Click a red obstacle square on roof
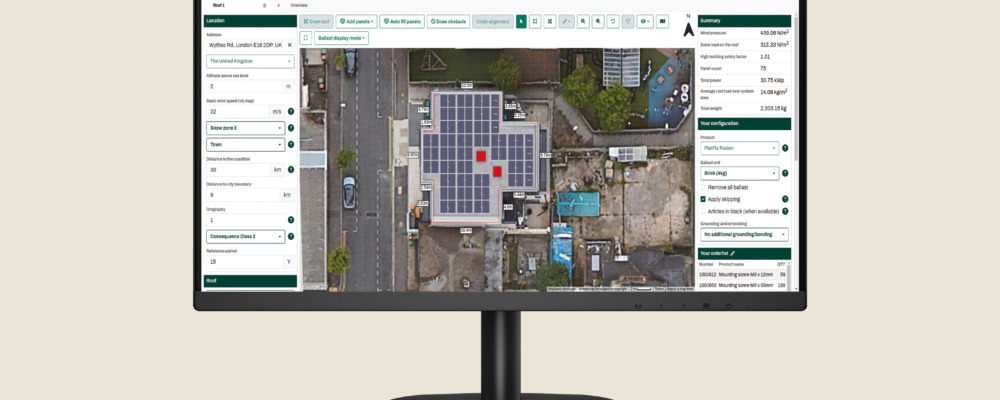Viewport: 1000px width, 400px height. [481, 156]
